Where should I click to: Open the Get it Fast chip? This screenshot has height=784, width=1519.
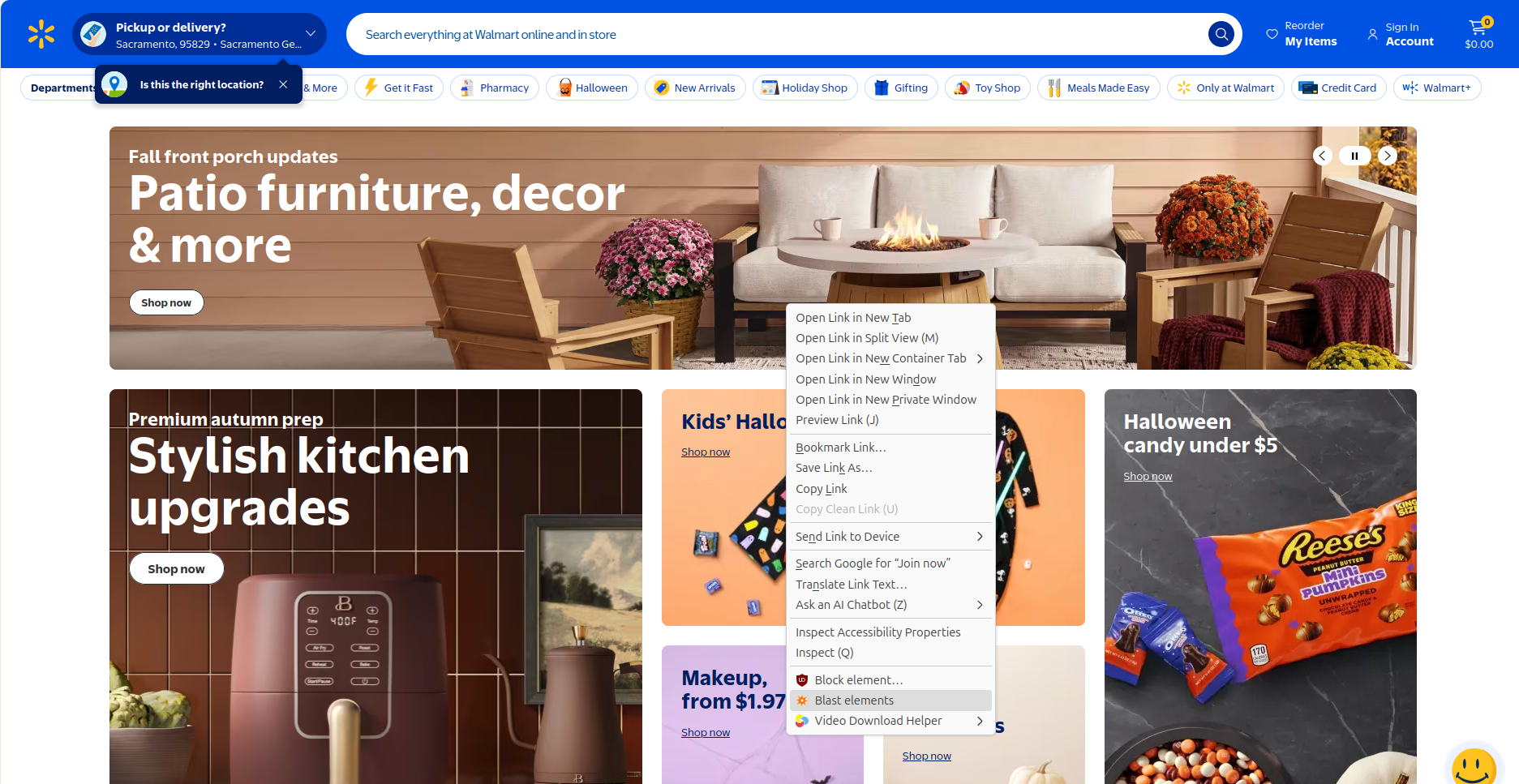coord(399,88)
